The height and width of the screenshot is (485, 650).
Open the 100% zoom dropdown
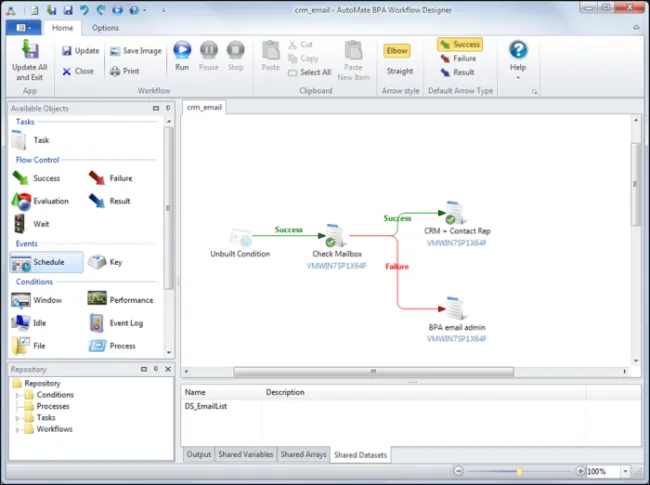click(625, 471)
